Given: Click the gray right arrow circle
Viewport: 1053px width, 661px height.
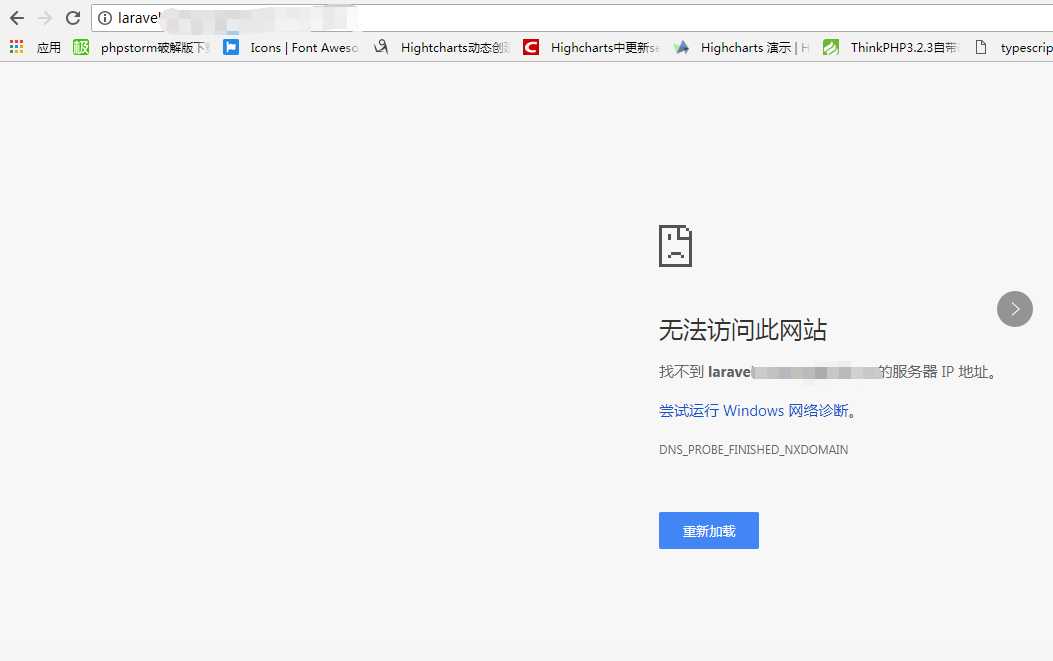Looking at the screenshot, I should (x=1014, y=309).
